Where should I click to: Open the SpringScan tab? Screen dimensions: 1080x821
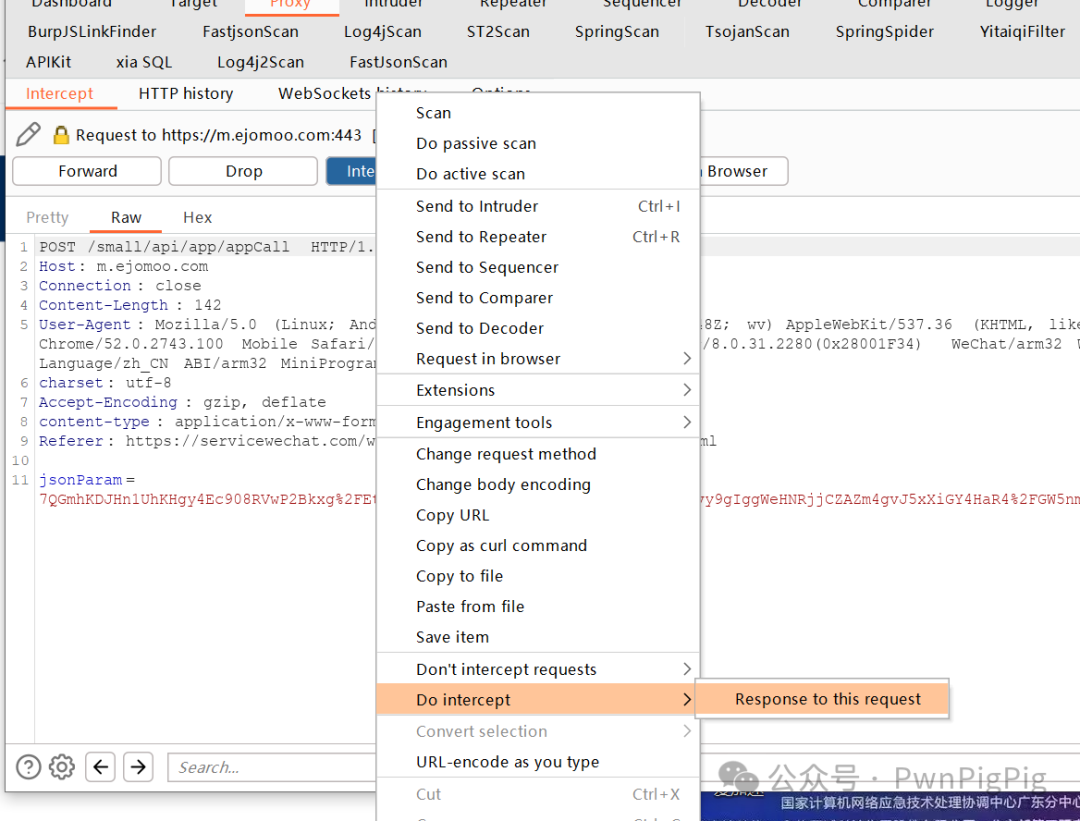coord(617,32)
